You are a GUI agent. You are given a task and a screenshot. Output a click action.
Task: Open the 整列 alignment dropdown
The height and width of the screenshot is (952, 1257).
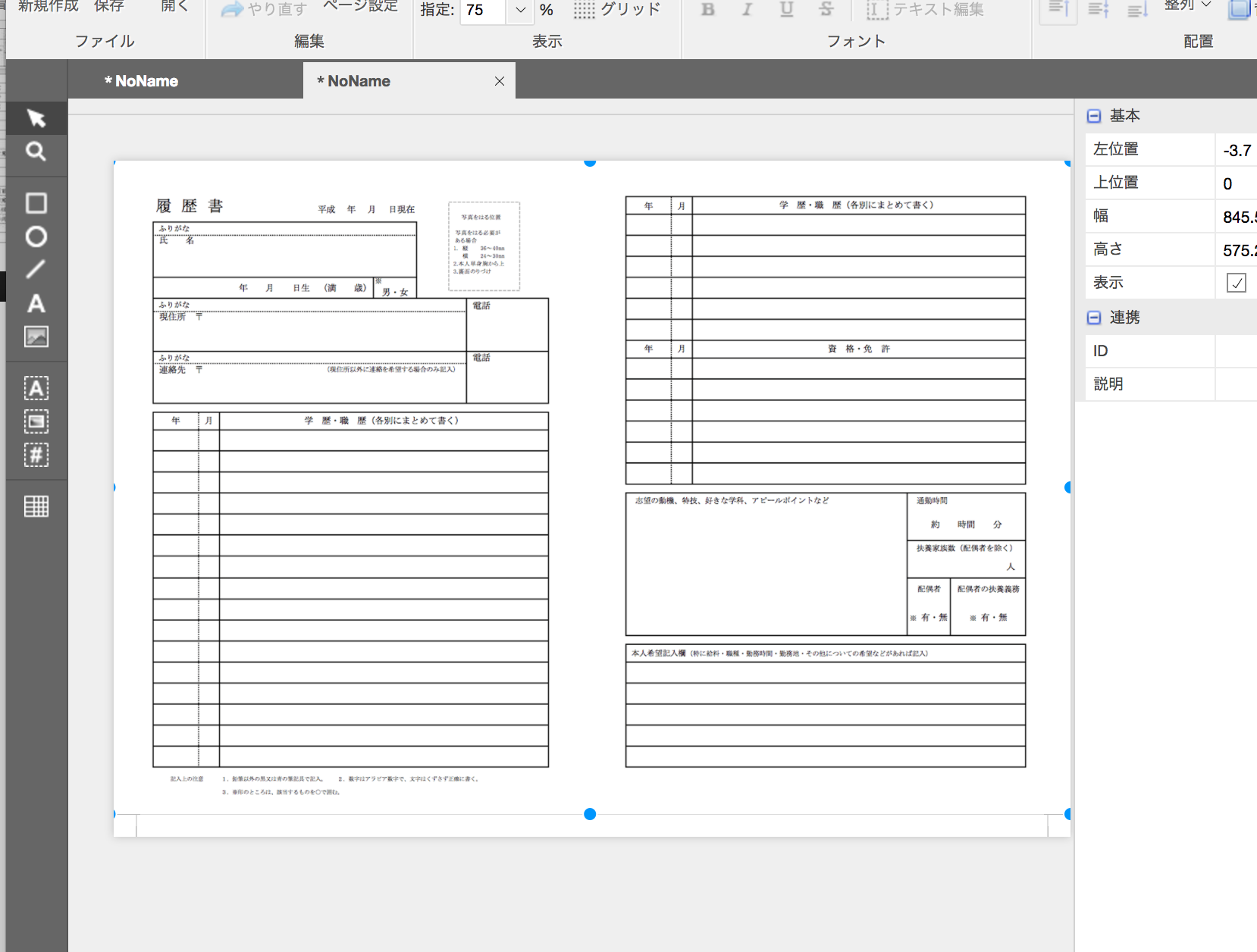[1188, 6]
